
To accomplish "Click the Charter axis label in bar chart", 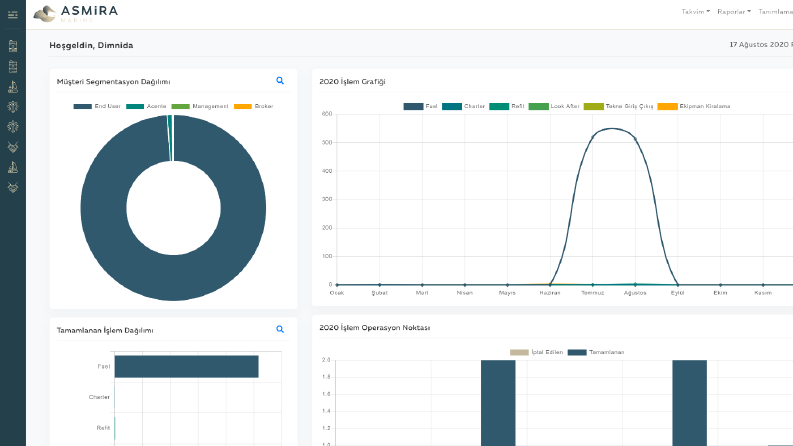I will pos(99,397).
